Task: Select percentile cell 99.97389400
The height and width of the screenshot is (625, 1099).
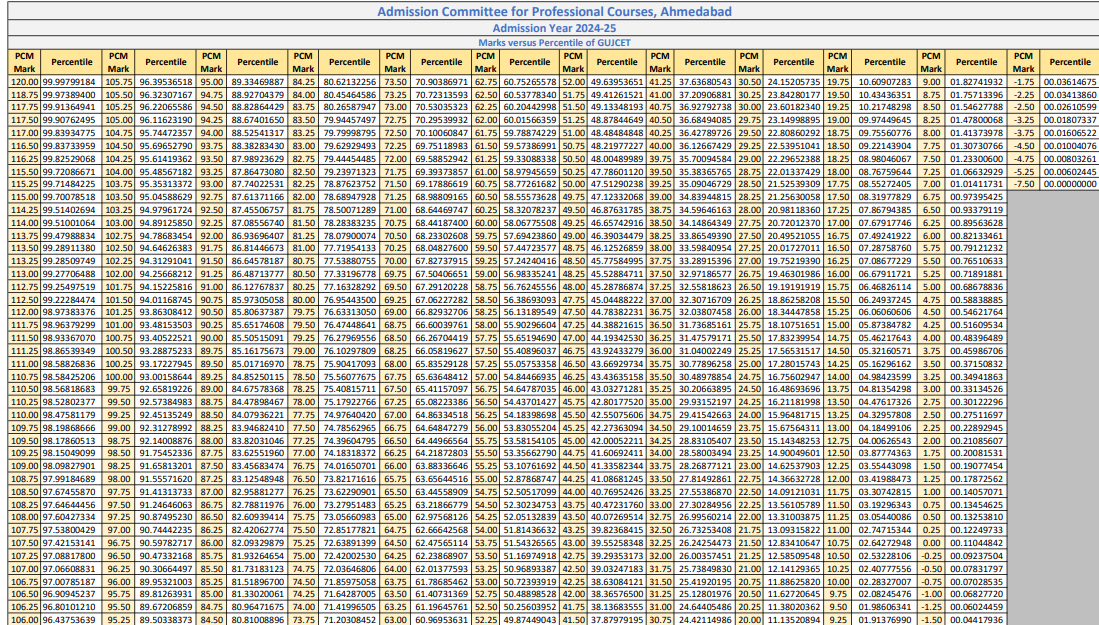Action: pos(71,95)
